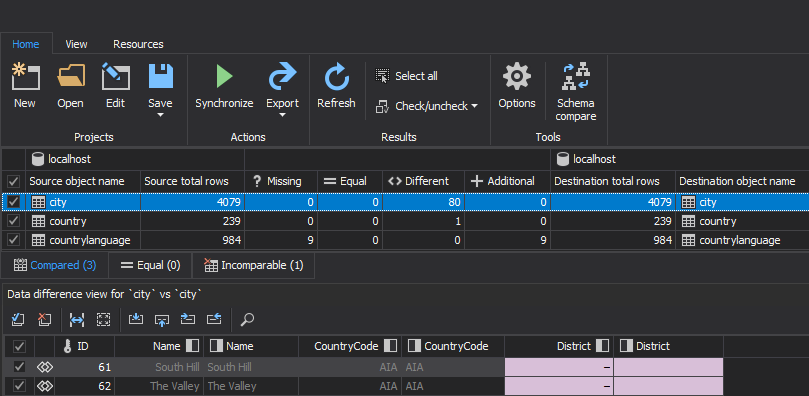
Task: Click the destination CountryCode column header
Action: point(453,346)
